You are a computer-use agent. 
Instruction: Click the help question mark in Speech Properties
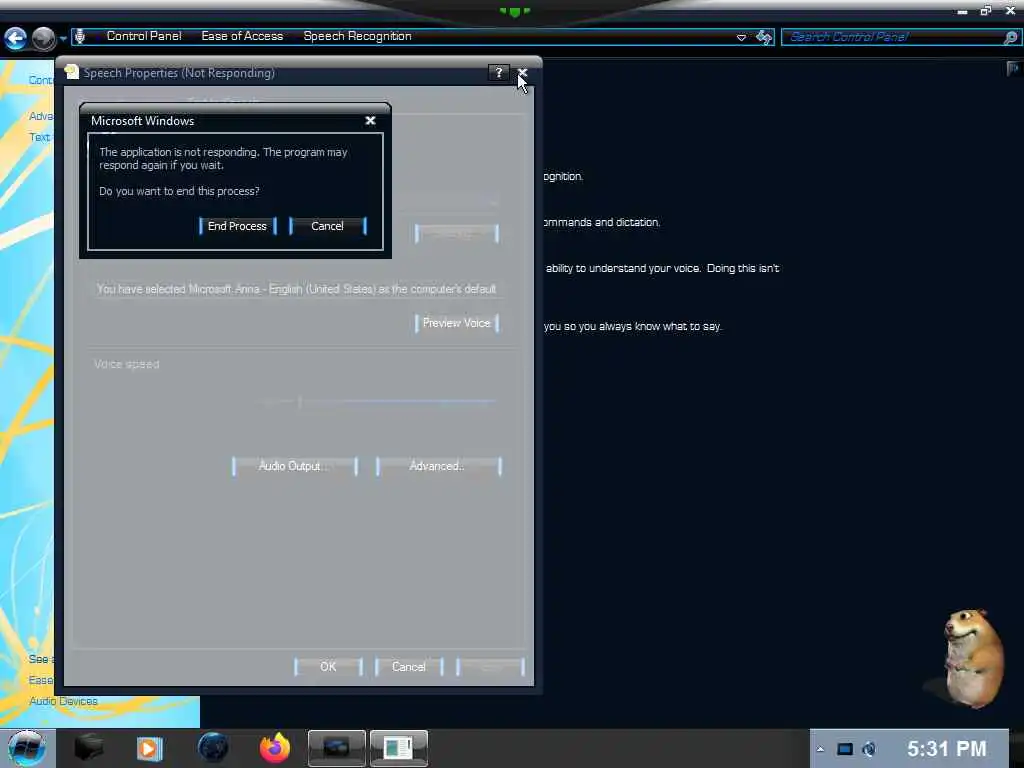click(498, 72)
